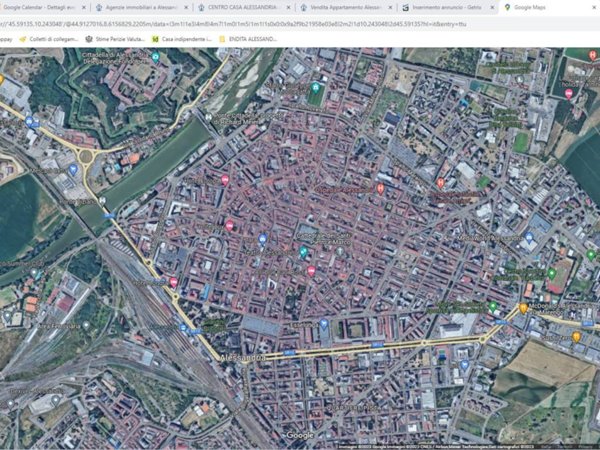
Task: Open the Vendita Appartamento Alessandria tab
Action: 348,7
